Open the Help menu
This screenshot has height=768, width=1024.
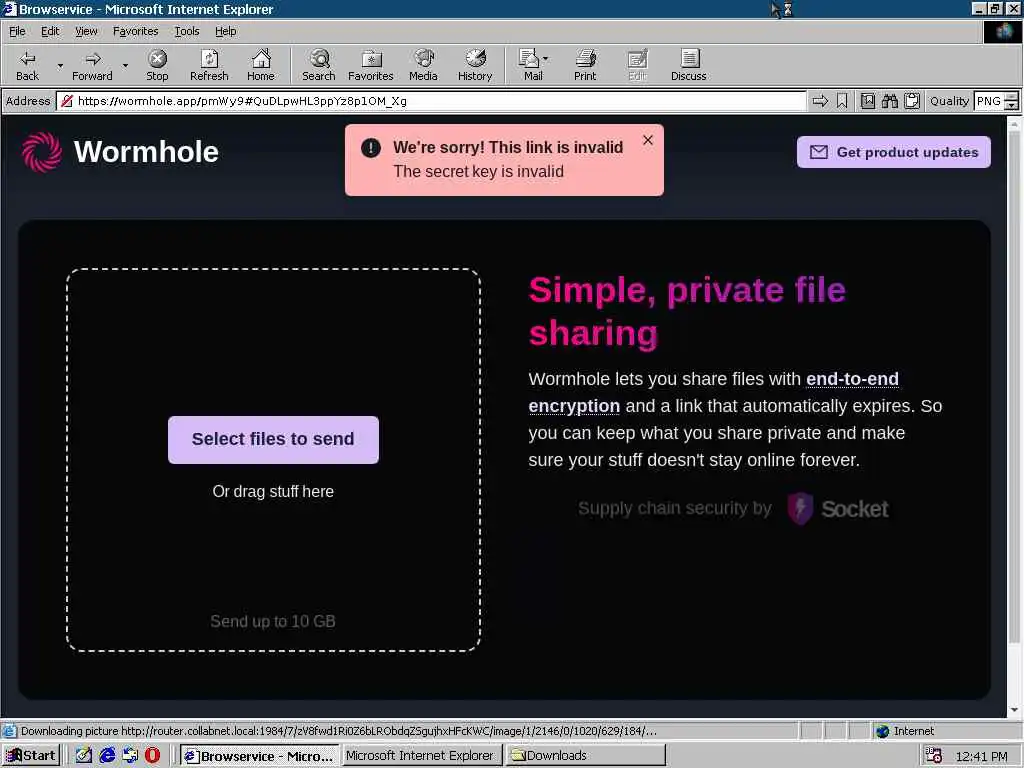[225, 31]
